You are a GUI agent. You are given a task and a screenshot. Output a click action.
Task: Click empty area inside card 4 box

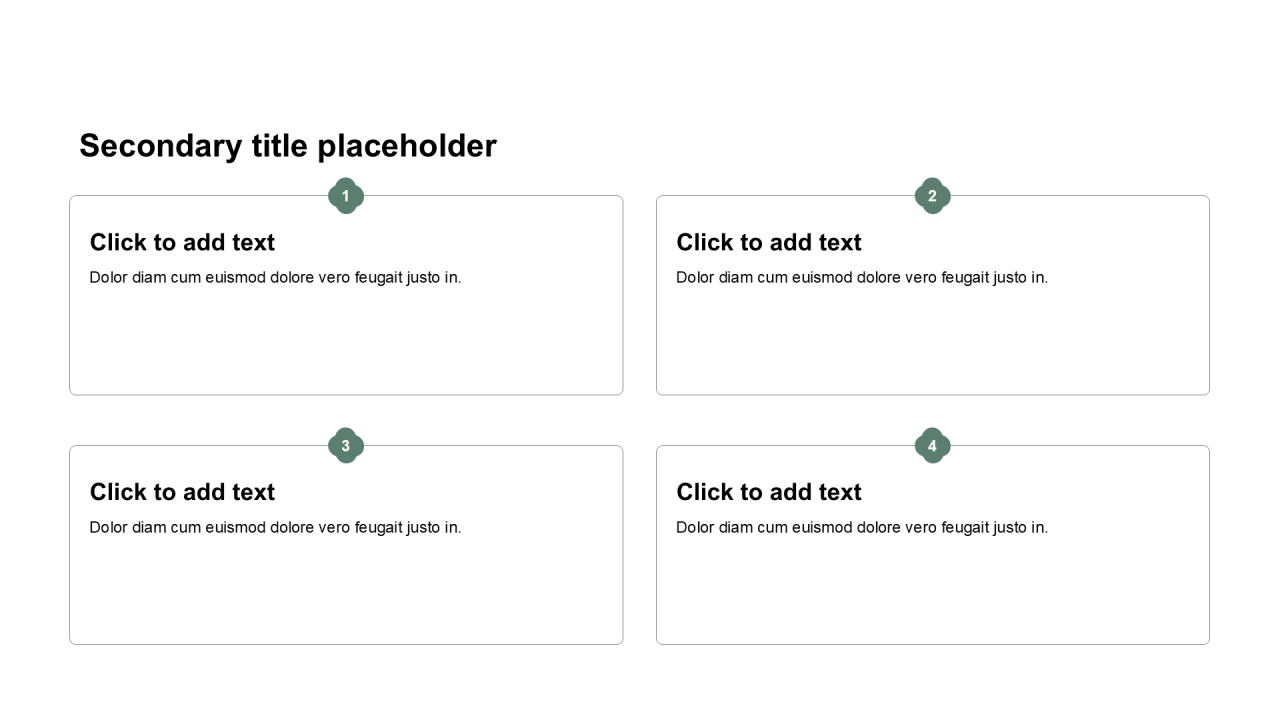point(932,595)
